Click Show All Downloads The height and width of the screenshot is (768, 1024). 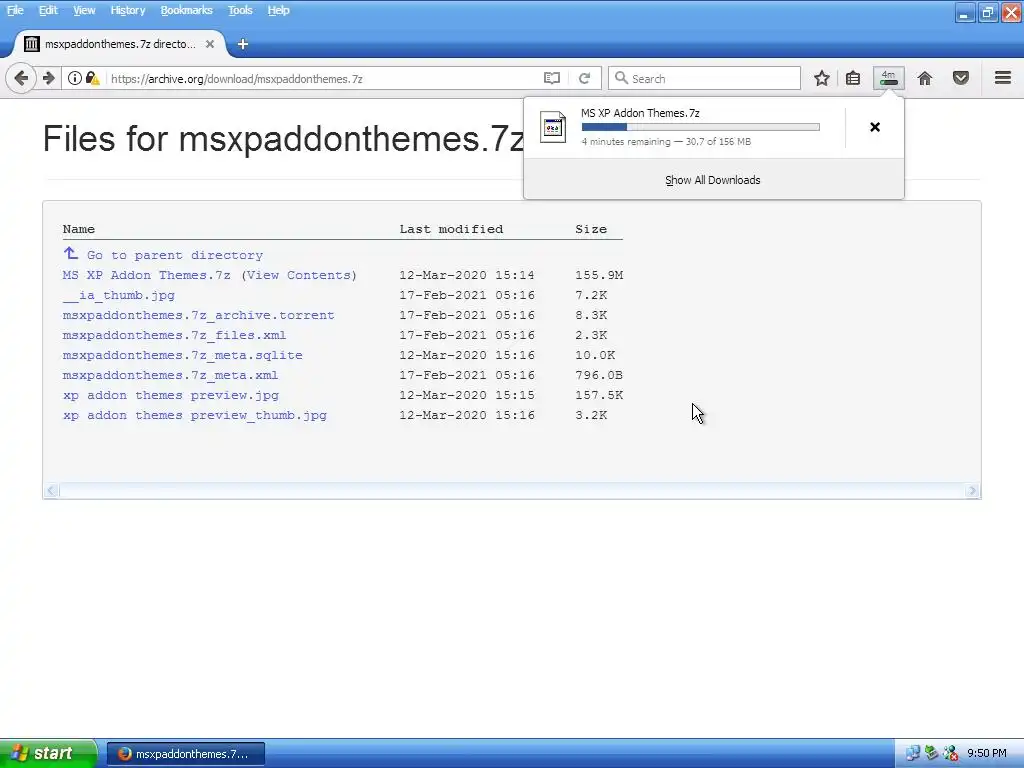coord(713,180)
